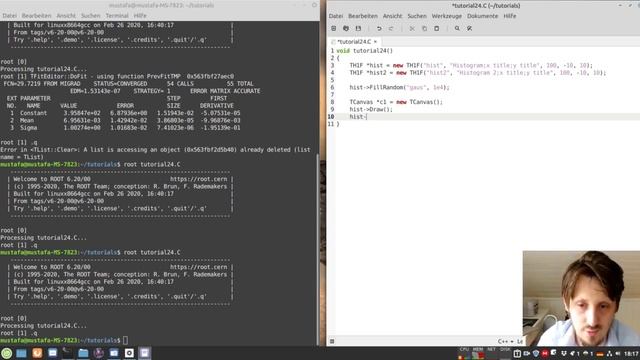Open the Dokumente menu
Image resolution: width=640 pixels, height=360 pixels.
[482, 16]
